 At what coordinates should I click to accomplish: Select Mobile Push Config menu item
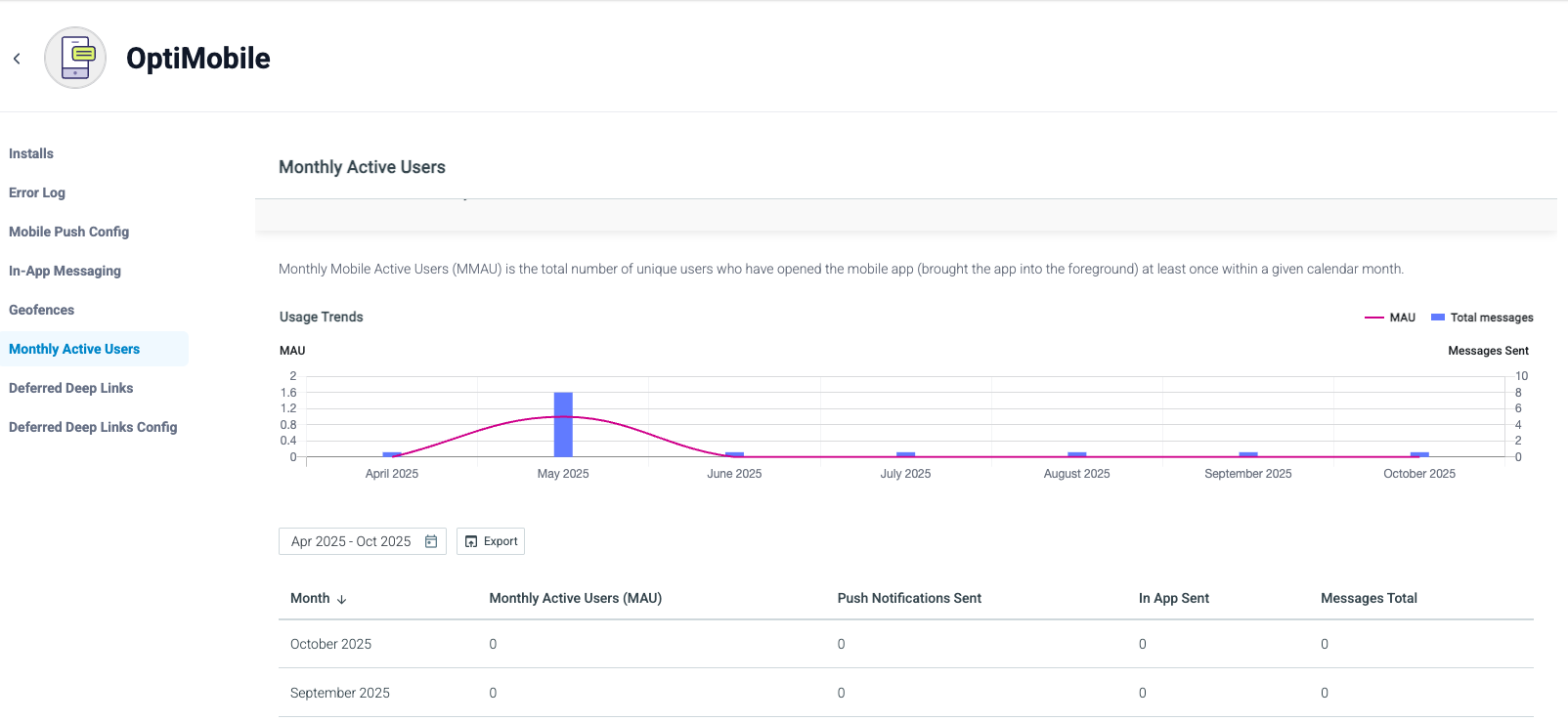pos(69,232)
